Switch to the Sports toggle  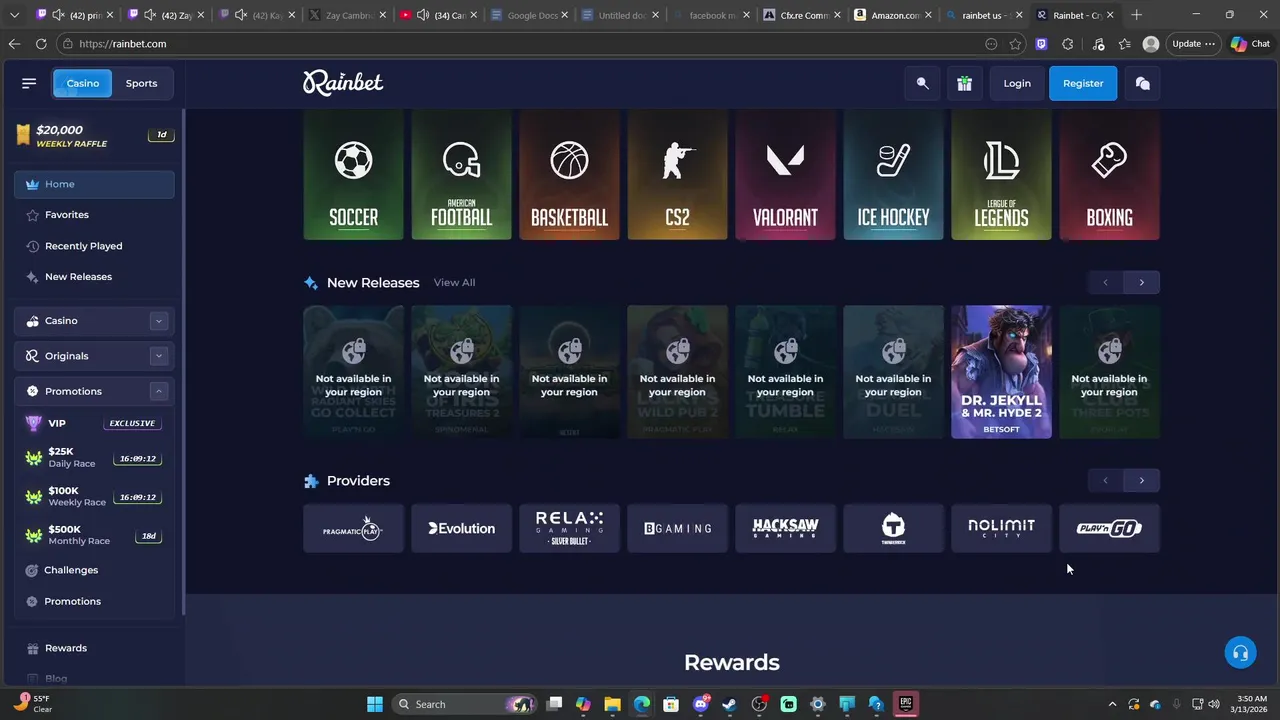tap(141, 83)
